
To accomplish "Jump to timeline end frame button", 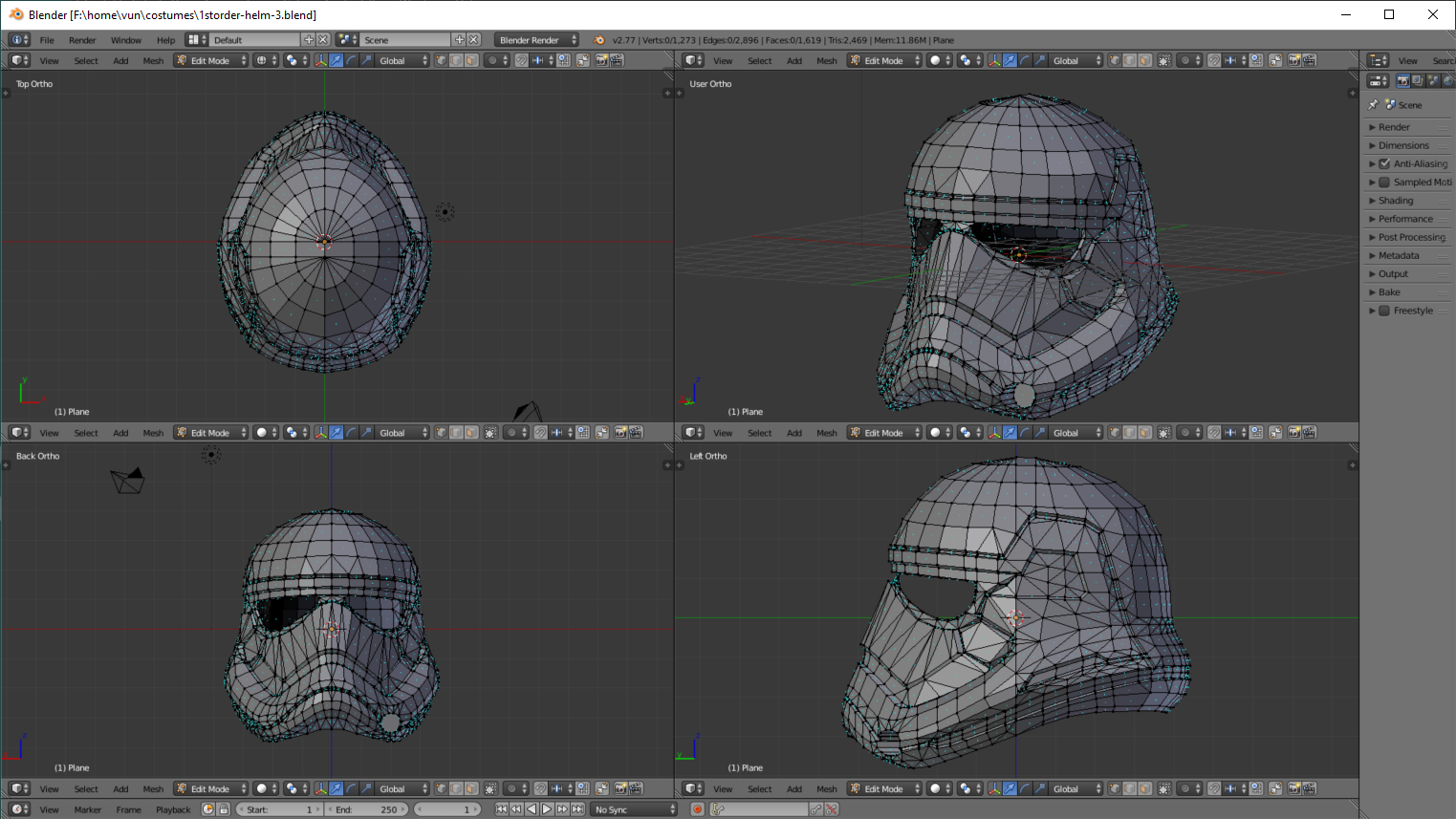I will point(577,809).
